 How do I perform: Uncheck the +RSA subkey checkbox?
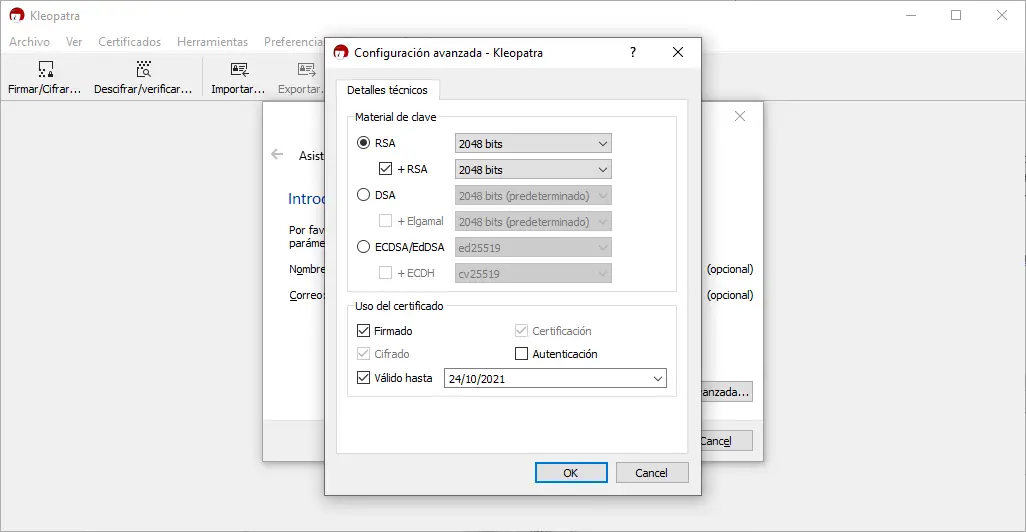(385, 169)
